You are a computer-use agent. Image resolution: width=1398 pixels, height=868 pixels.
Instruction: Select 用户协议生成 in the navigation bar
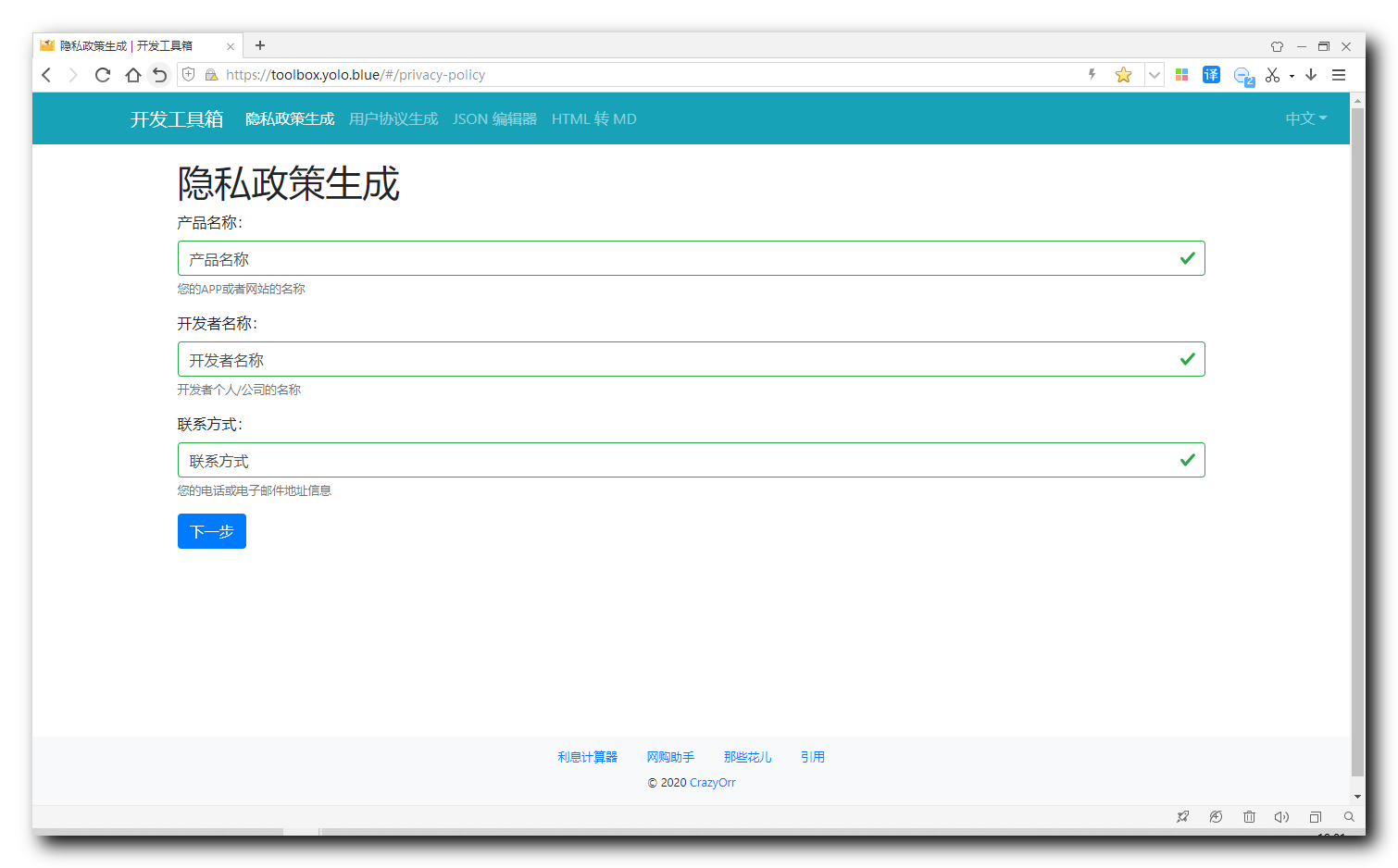pos(393,118)
